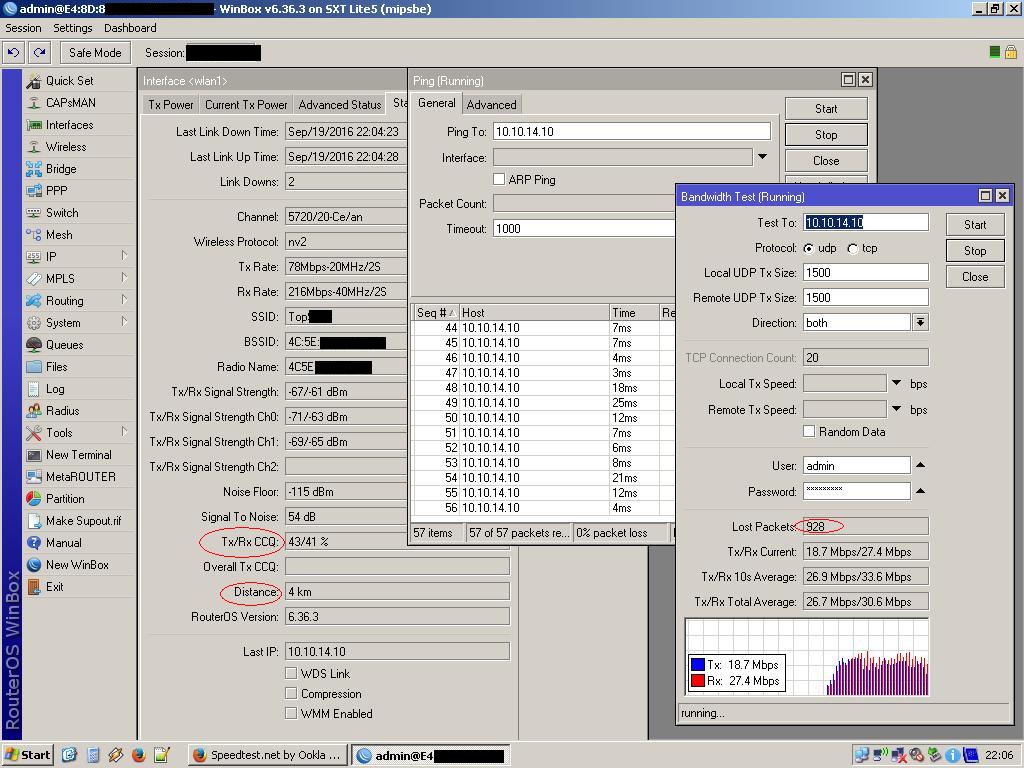The width and height of the screenshot is (1024, 768).
Task: Click the Redo arrow in the toolbar
Action: coord(40,53)
